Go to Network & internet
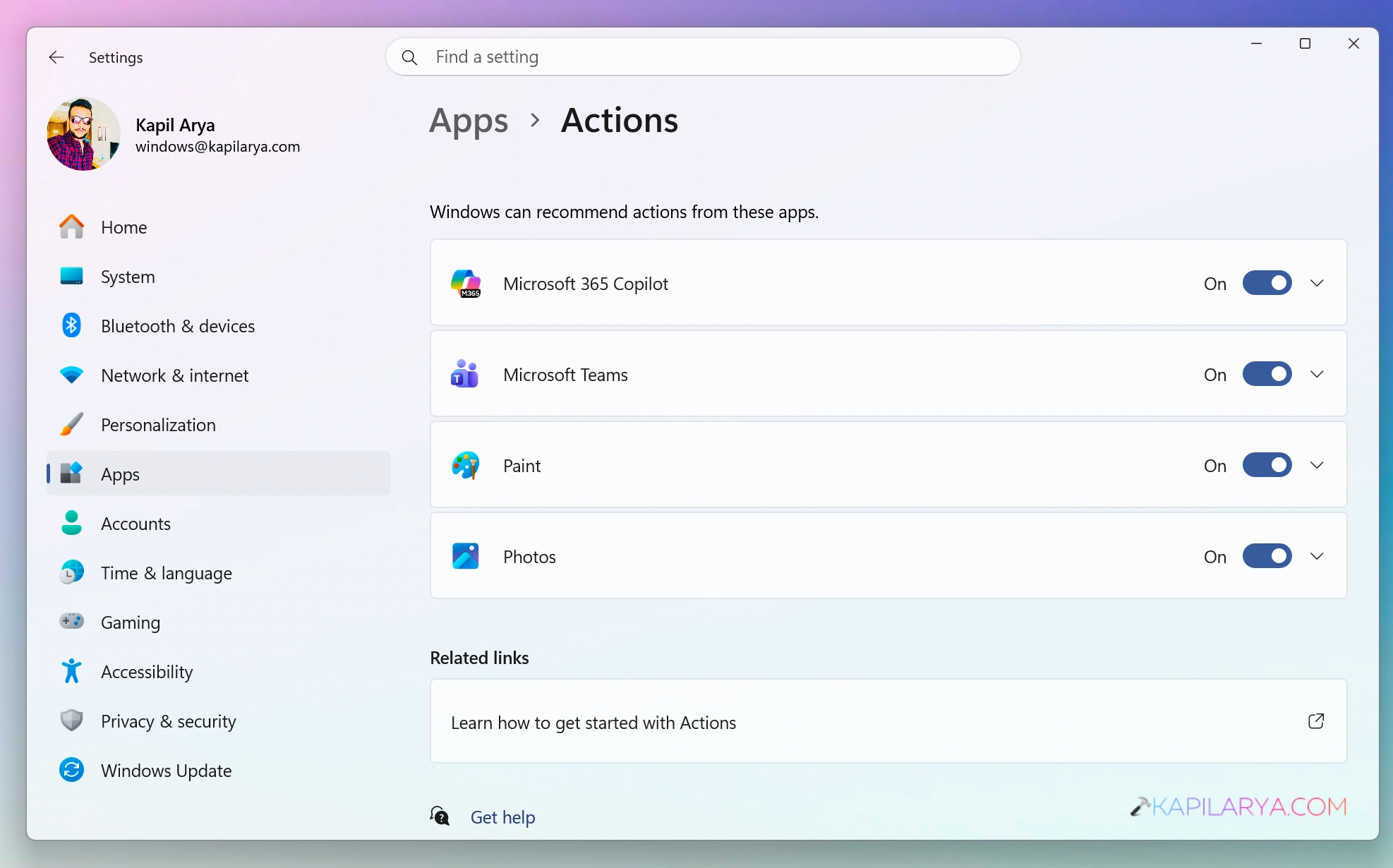 [x=219, y=375]
